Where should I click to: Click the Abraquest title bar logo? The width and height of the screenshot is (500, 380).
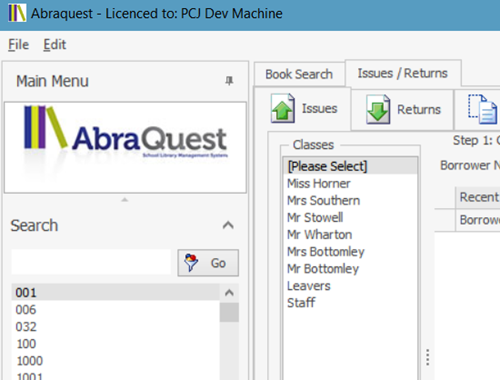tap(17, 13)
